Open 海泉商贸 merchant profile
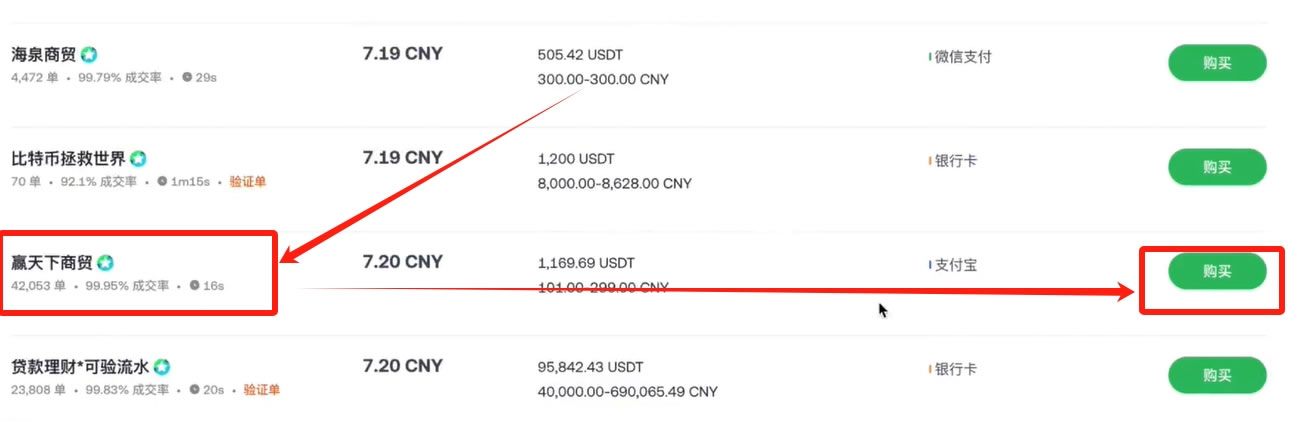The image size is (1291, 421). [x=43, y=55]
